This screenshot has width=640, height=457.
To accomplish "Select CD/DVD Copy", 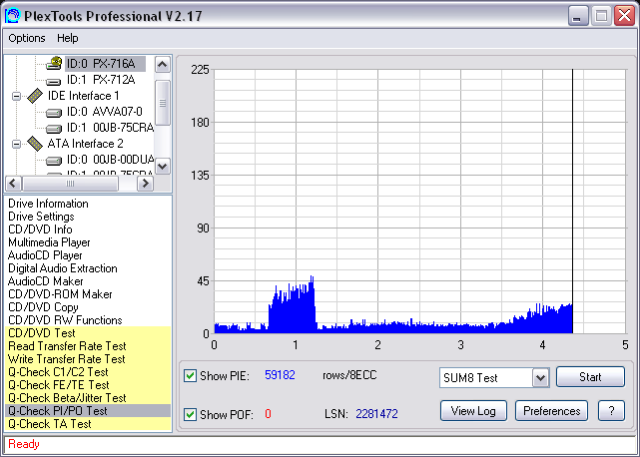I will [x=43, y=307].
